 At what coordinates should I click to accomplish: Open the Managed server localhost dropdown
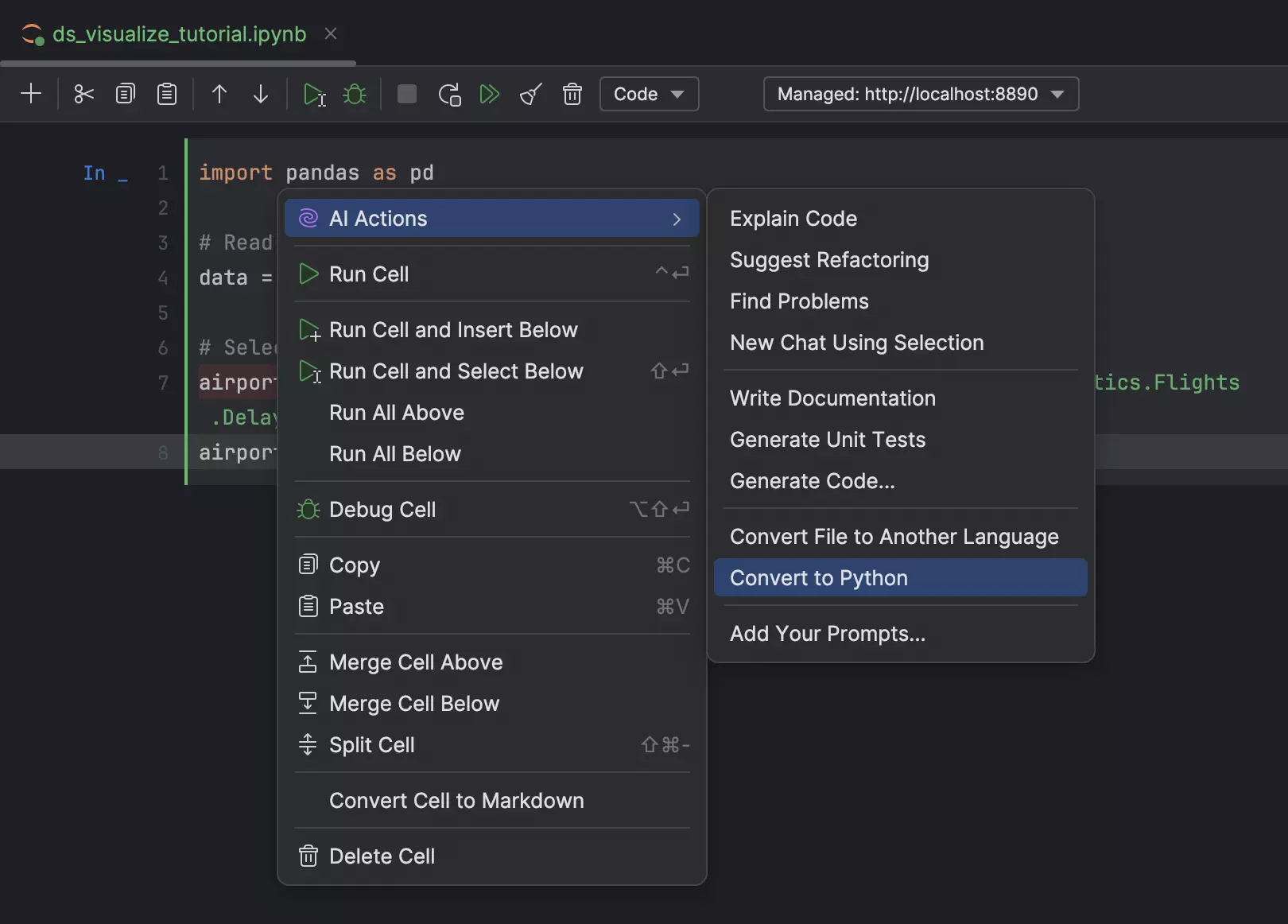tap(921, 94)
